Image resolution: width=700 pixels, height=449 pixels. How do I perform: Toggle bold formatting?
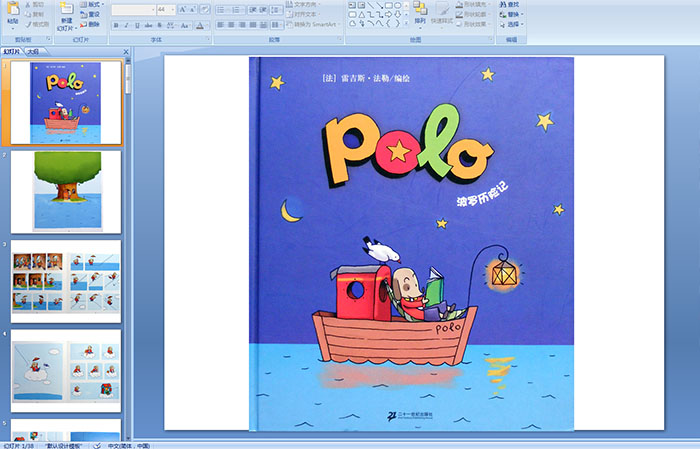pyautogui.click(x=117, y=25)
